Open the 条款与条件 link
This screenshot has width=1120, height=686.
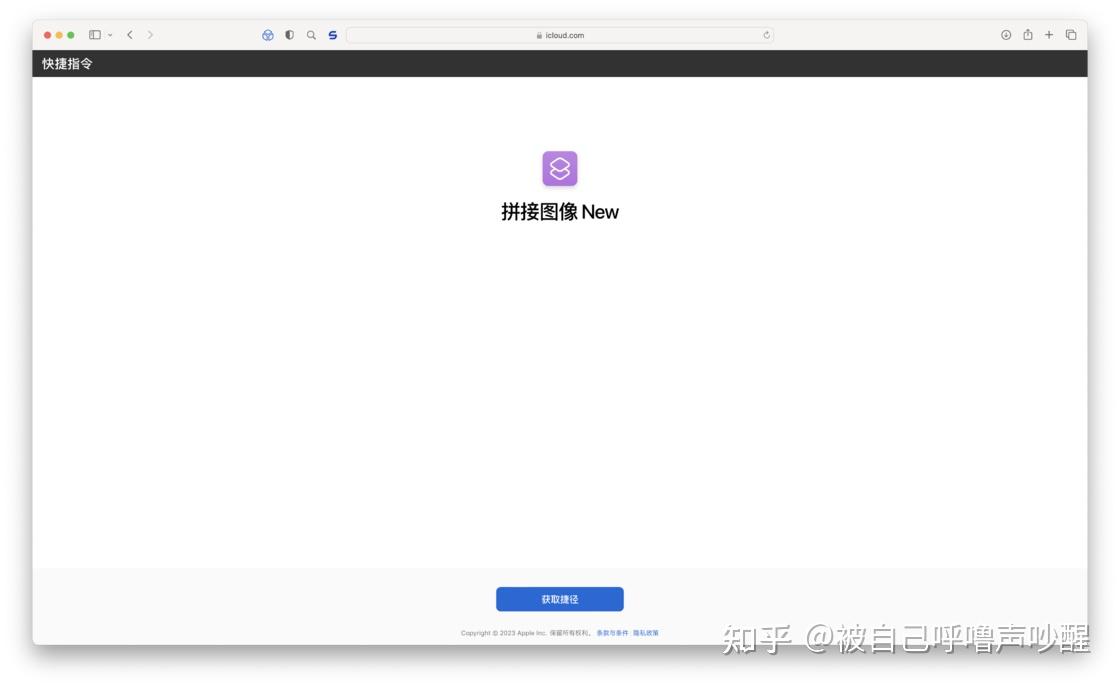pos(612,633)
